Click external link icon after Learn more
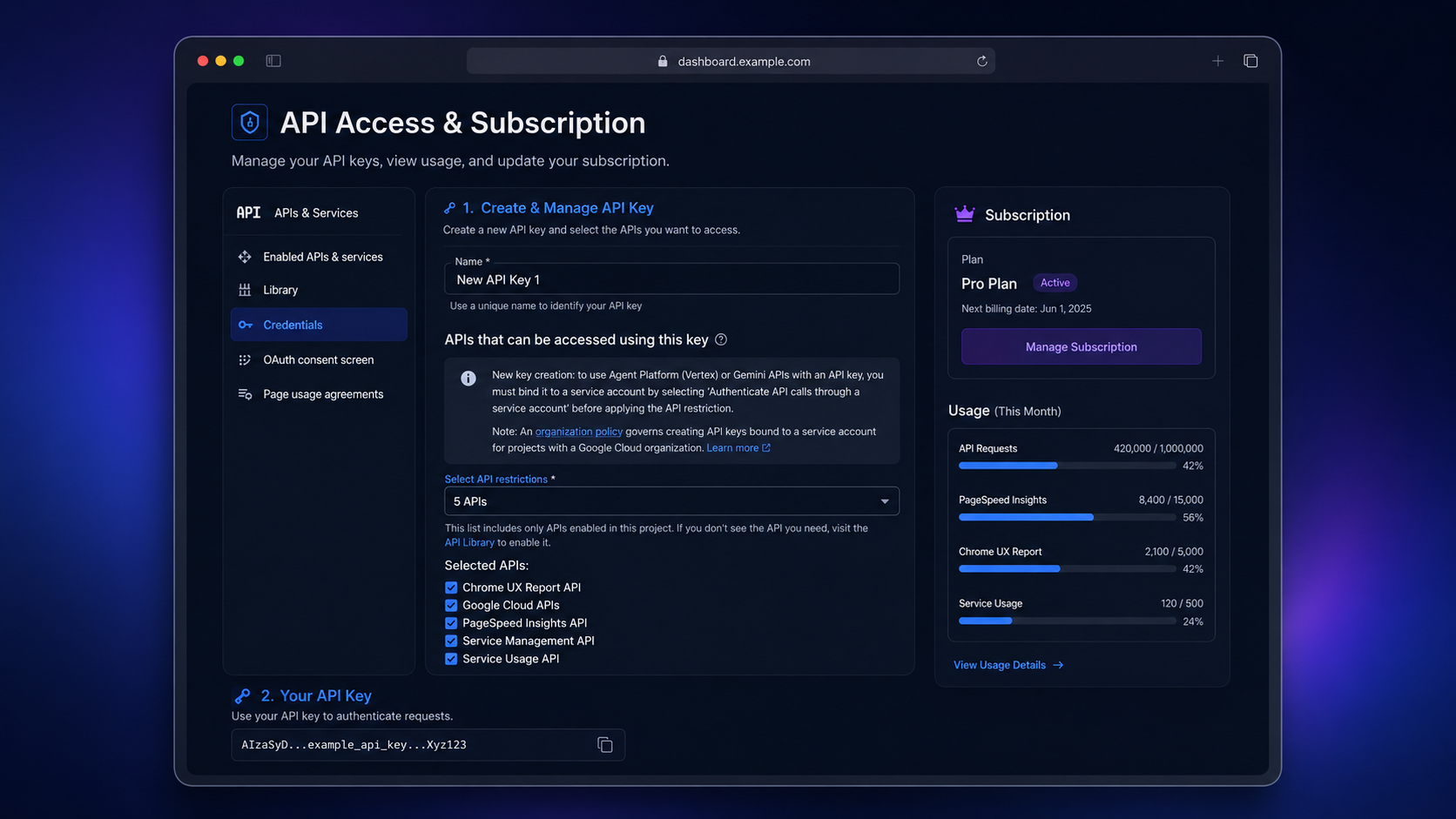The width and height of the screenshot is (1456, 819). click(x=766, y=448)
